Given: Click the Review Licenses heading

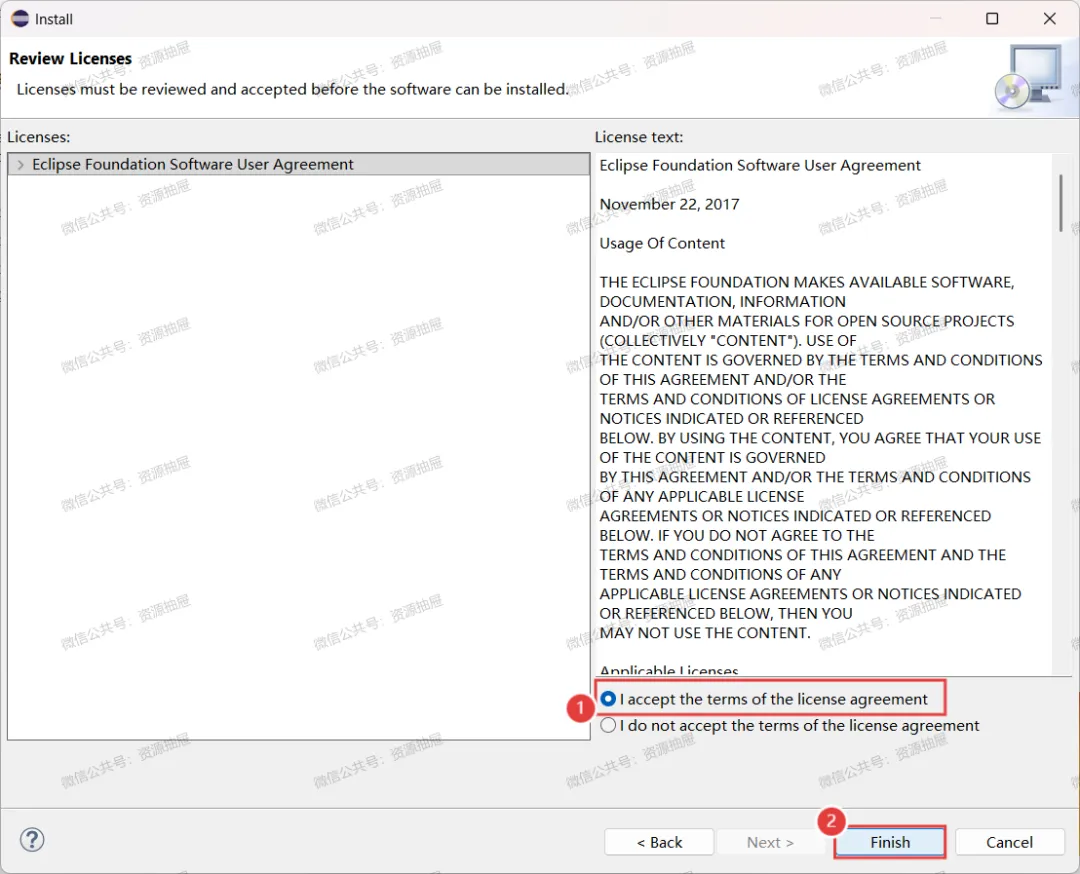Looking at the screenshot, I should [x=70, y=59].
